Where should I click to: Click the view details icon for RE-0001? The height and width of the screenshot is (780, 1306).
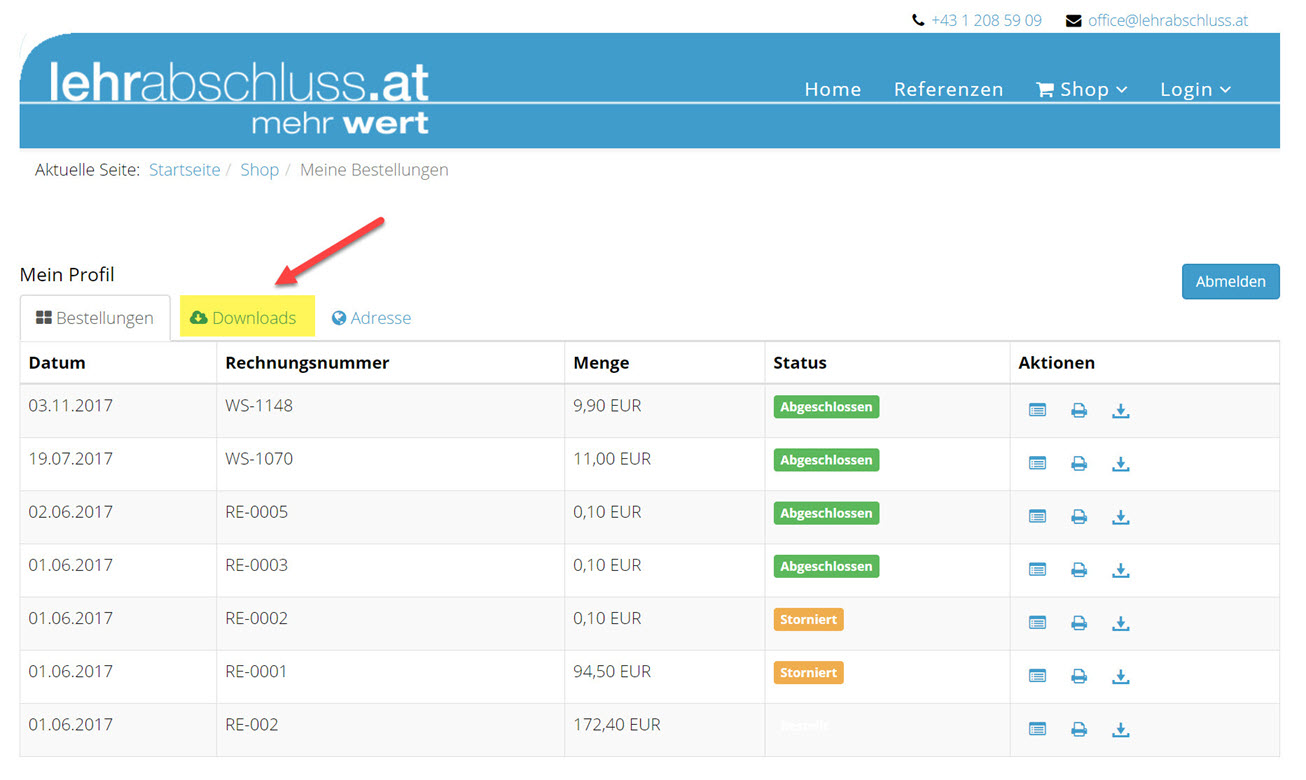pyautogui.click(x=1037, y=676)
